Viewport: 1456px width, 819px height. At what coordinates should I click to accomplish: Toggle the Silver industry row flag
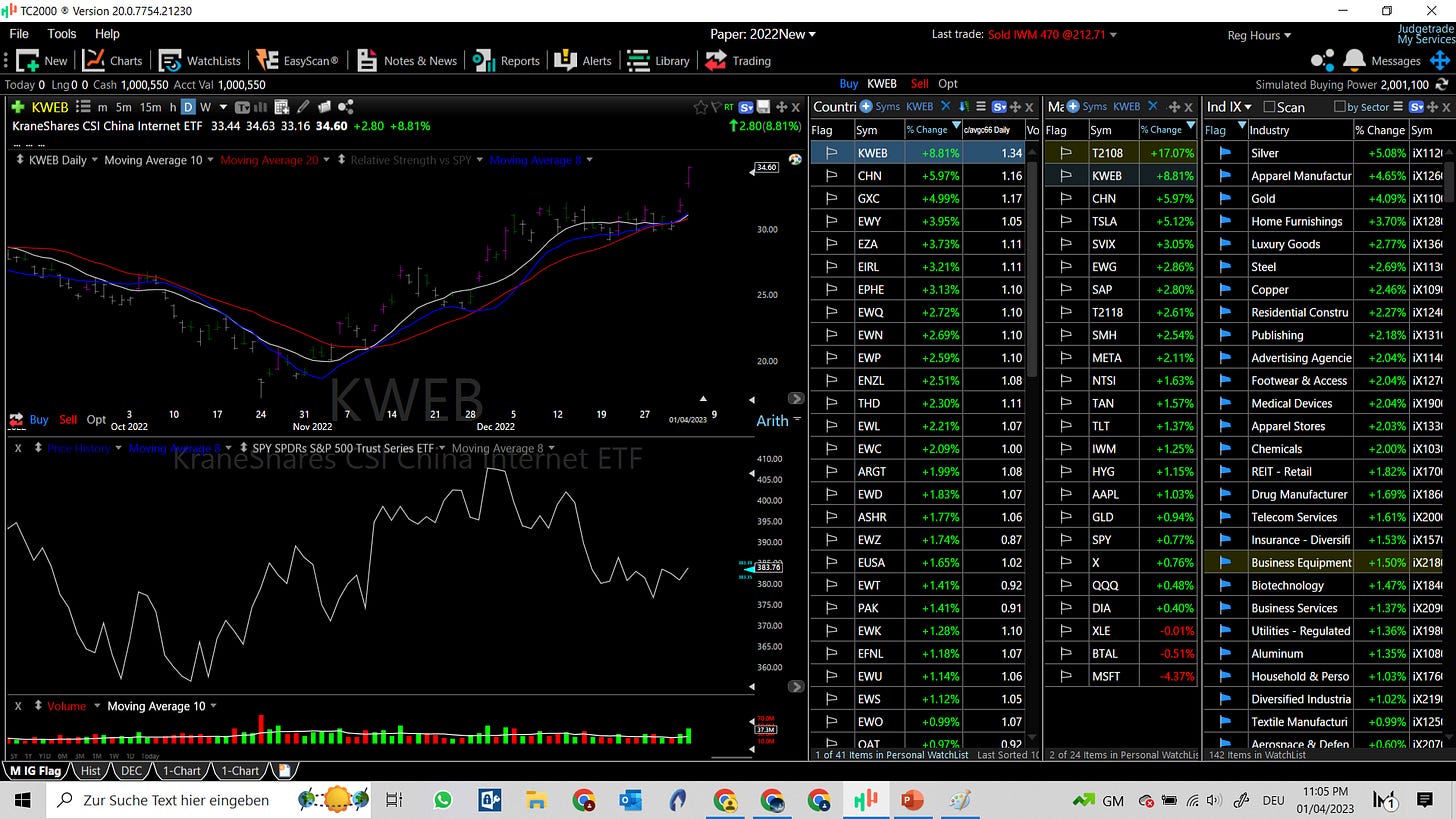[x=1225, y=153]
